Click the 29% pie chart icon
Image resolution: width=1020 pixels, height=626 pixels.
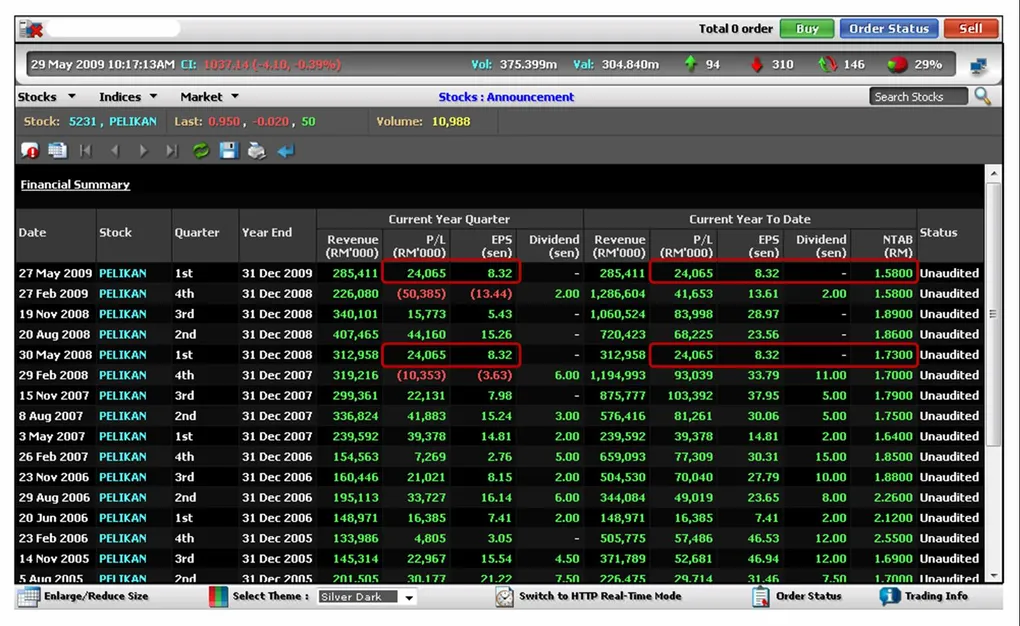point(896,64)
